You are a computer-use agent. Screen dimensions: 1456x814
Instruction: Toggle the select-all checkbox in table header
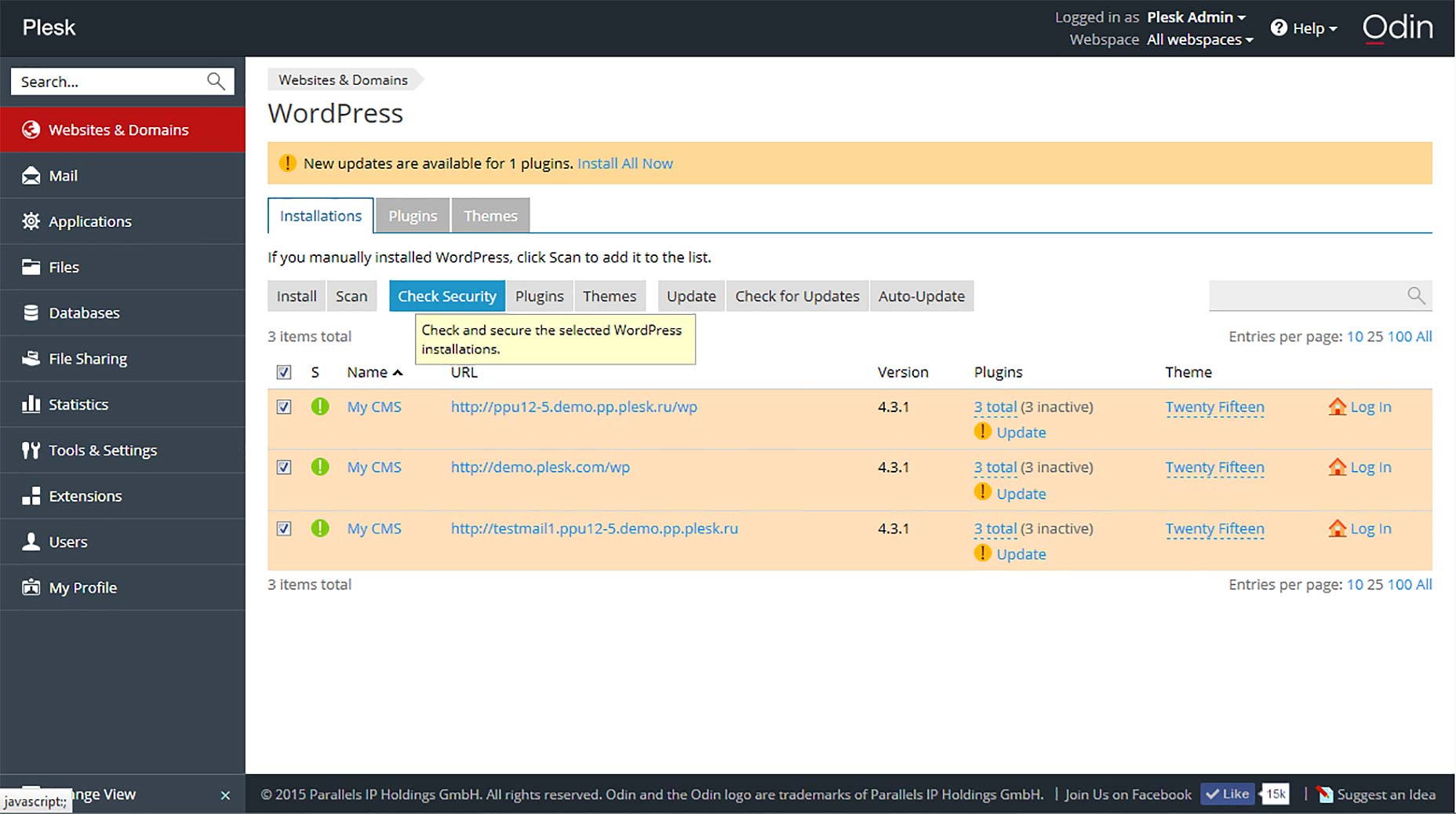pyautogui.click(x=284, y=372)
